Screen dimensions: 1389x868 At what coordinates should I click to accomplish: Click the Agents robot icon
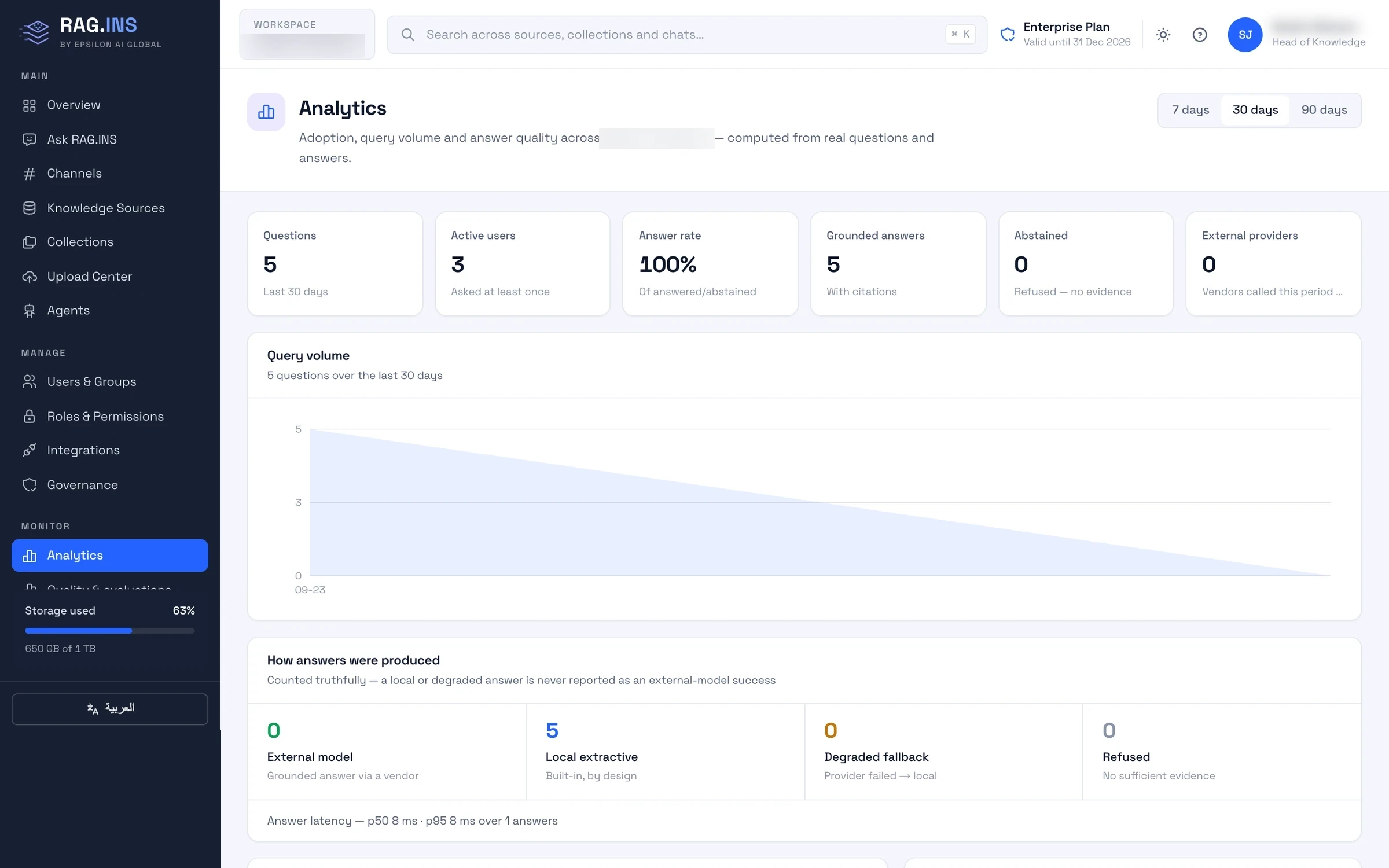(x=30, y=311)
